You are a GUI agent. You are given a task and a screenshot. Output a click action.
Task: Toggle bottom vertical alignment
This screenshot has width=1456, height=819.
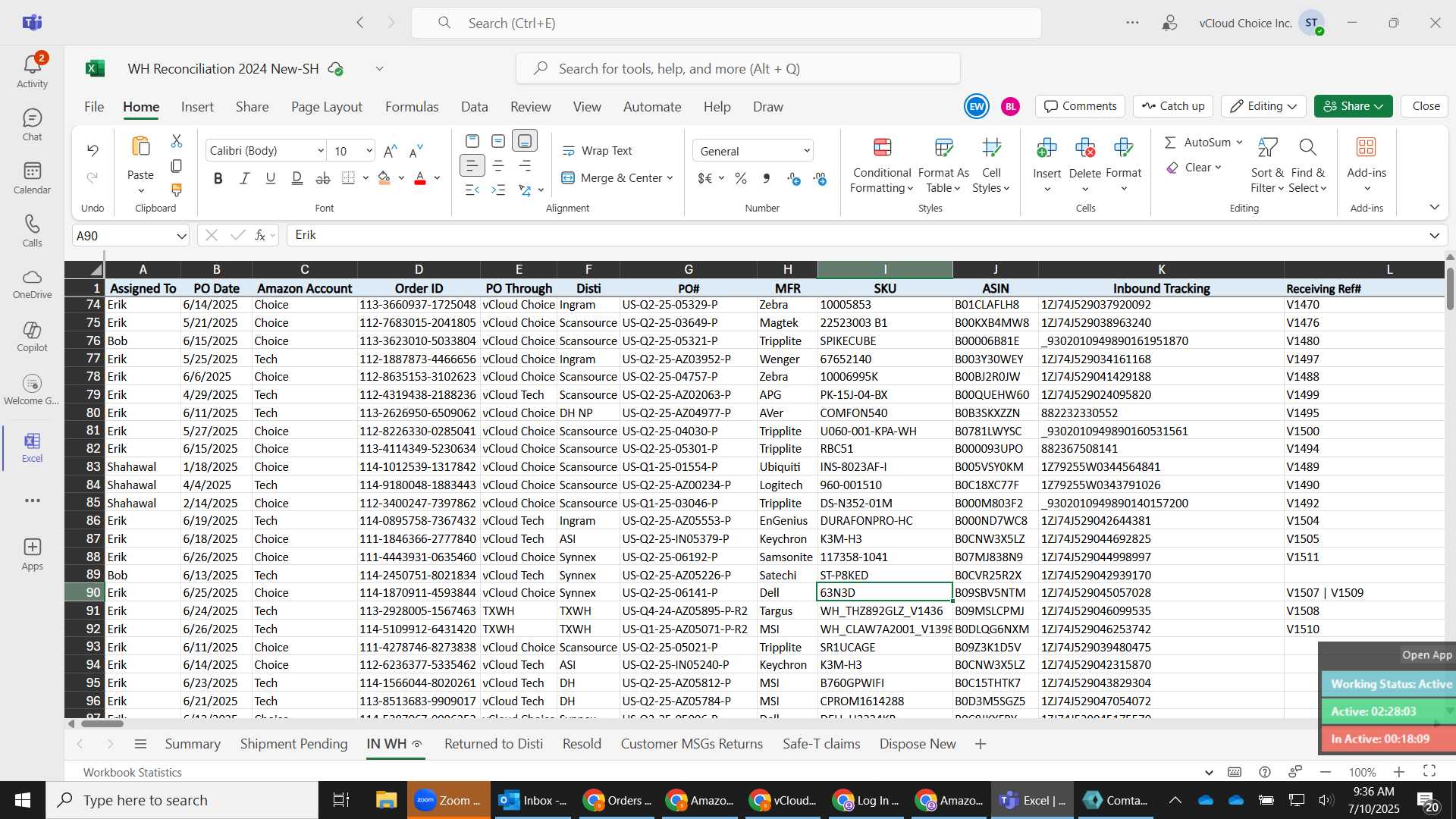(525, 141)
